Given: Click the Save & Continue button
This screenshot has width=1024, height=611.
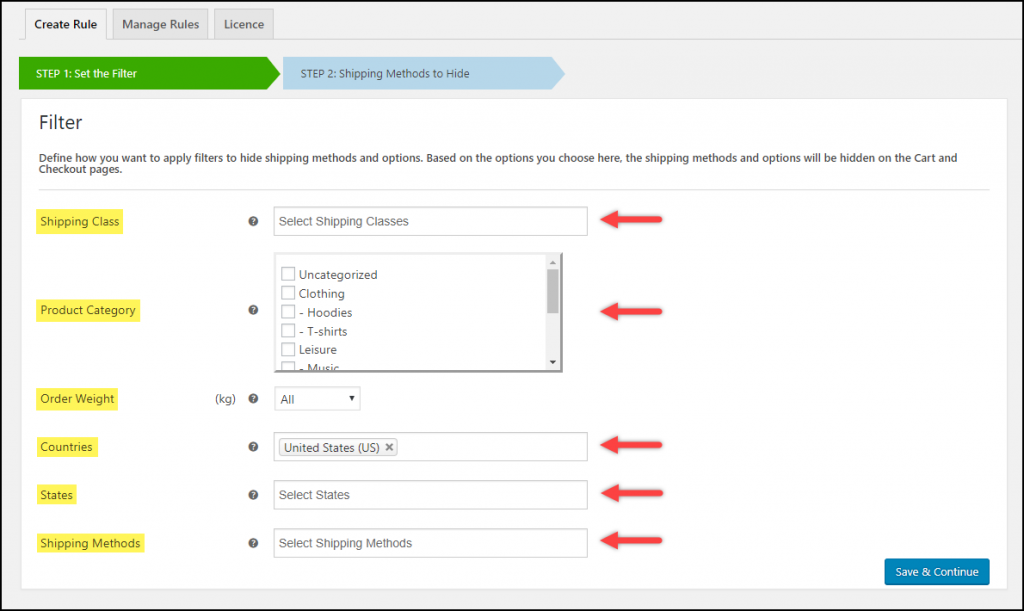Looking at the screenshot, I should [936, 572].
